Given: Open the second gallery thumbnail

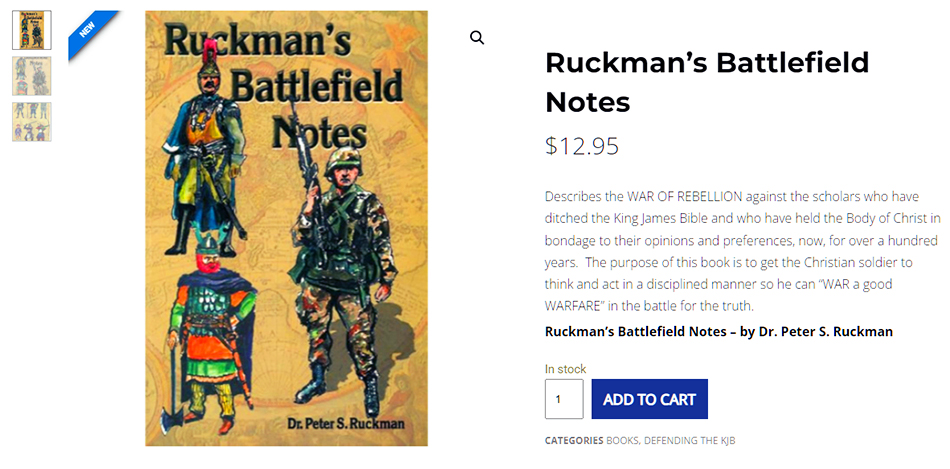Looking at the screenshot, I should (31, 76).
